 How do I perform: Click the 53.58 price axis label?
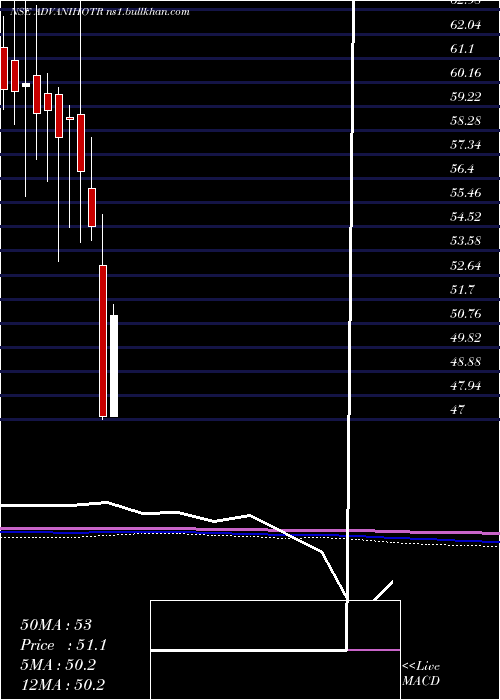pos(466,241)
